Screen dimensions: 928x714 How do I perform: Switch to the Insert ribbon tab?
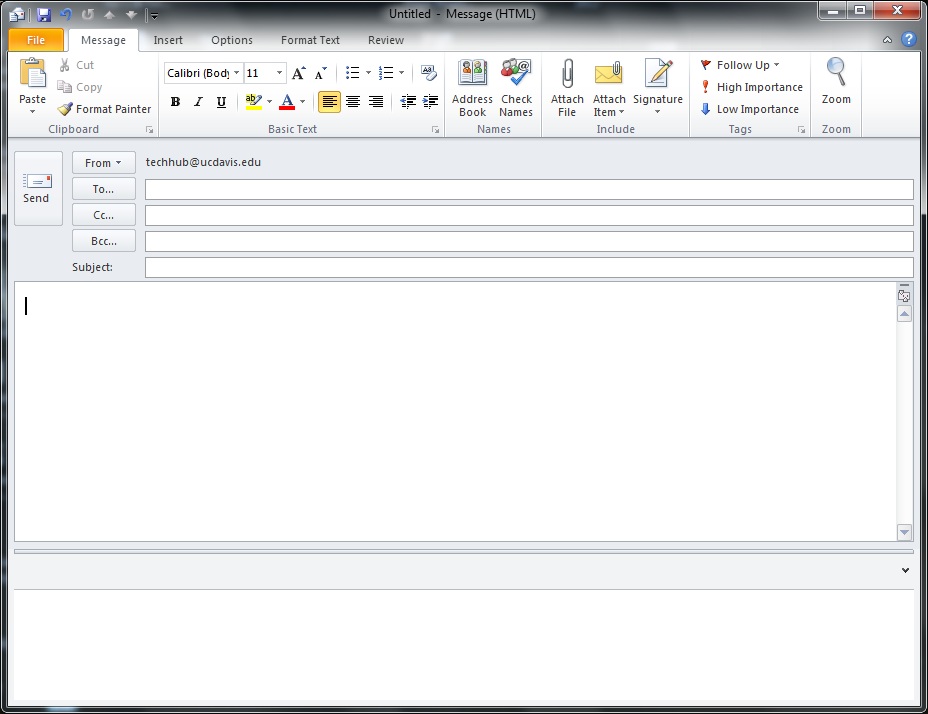168,40
